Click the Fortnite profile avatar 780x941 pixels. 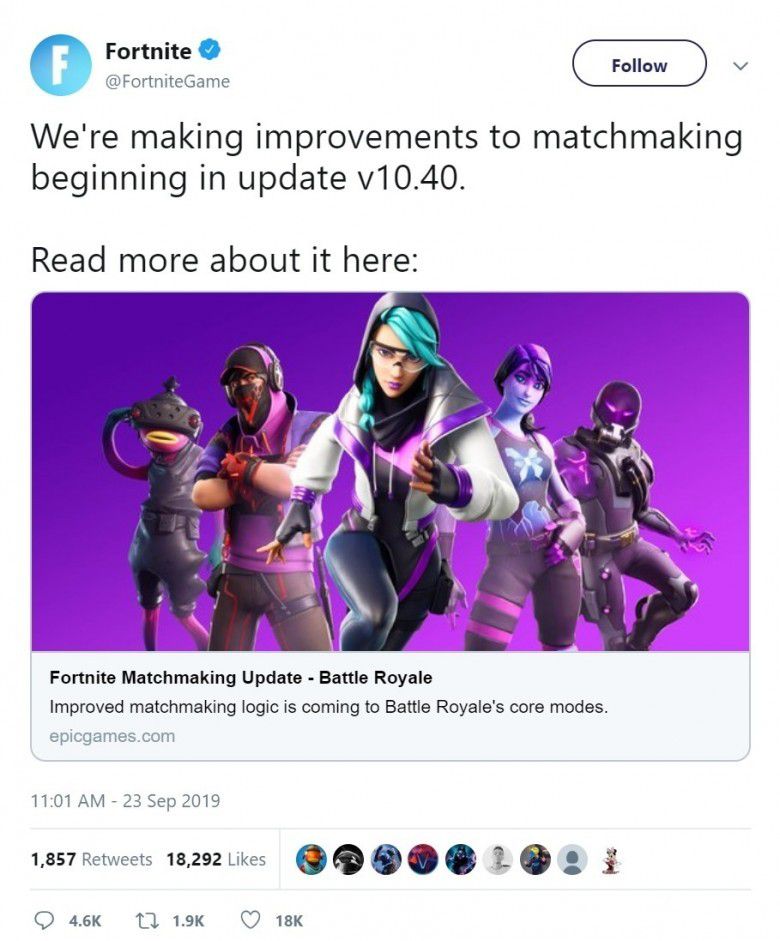click(x=61, y=65)
